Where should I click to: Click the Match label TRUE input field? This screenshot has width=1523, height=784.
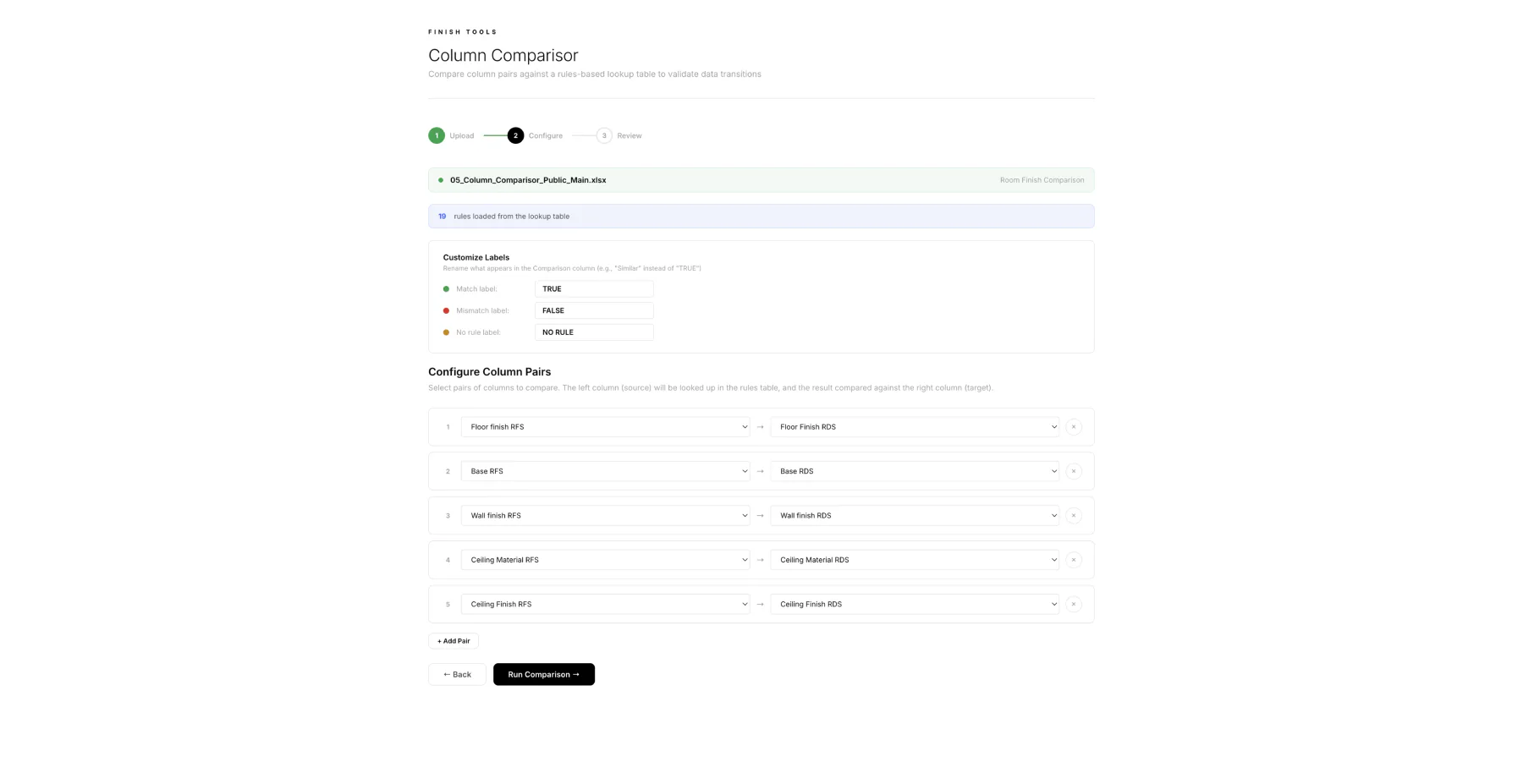pyautogui.click(x=594, y=288)
